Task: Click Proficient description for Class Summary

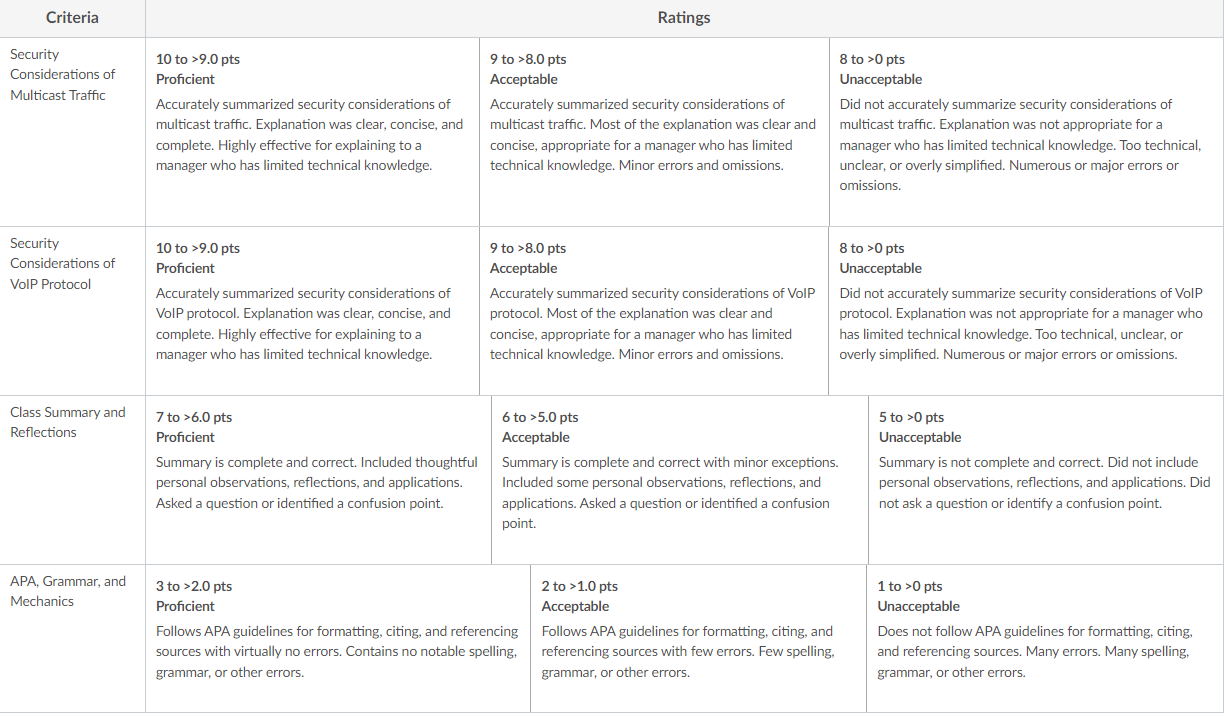Action: 317,483
